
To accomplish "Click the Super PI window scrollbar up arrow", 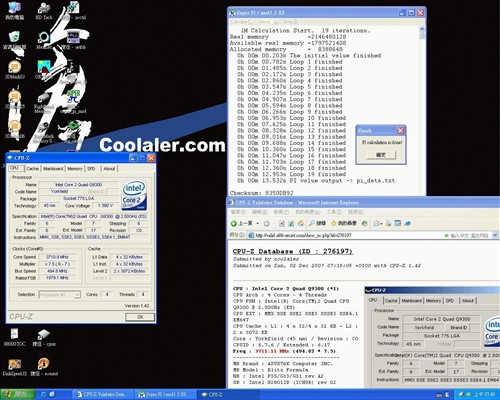I will pyautogui.click(x=422, y=30).
